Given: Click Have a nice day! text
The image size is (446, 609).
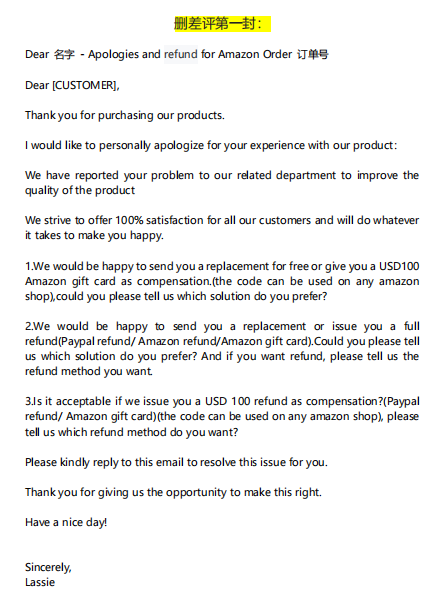Looking at the screenshot, I should pyautogui.click(x=66, y=522).
